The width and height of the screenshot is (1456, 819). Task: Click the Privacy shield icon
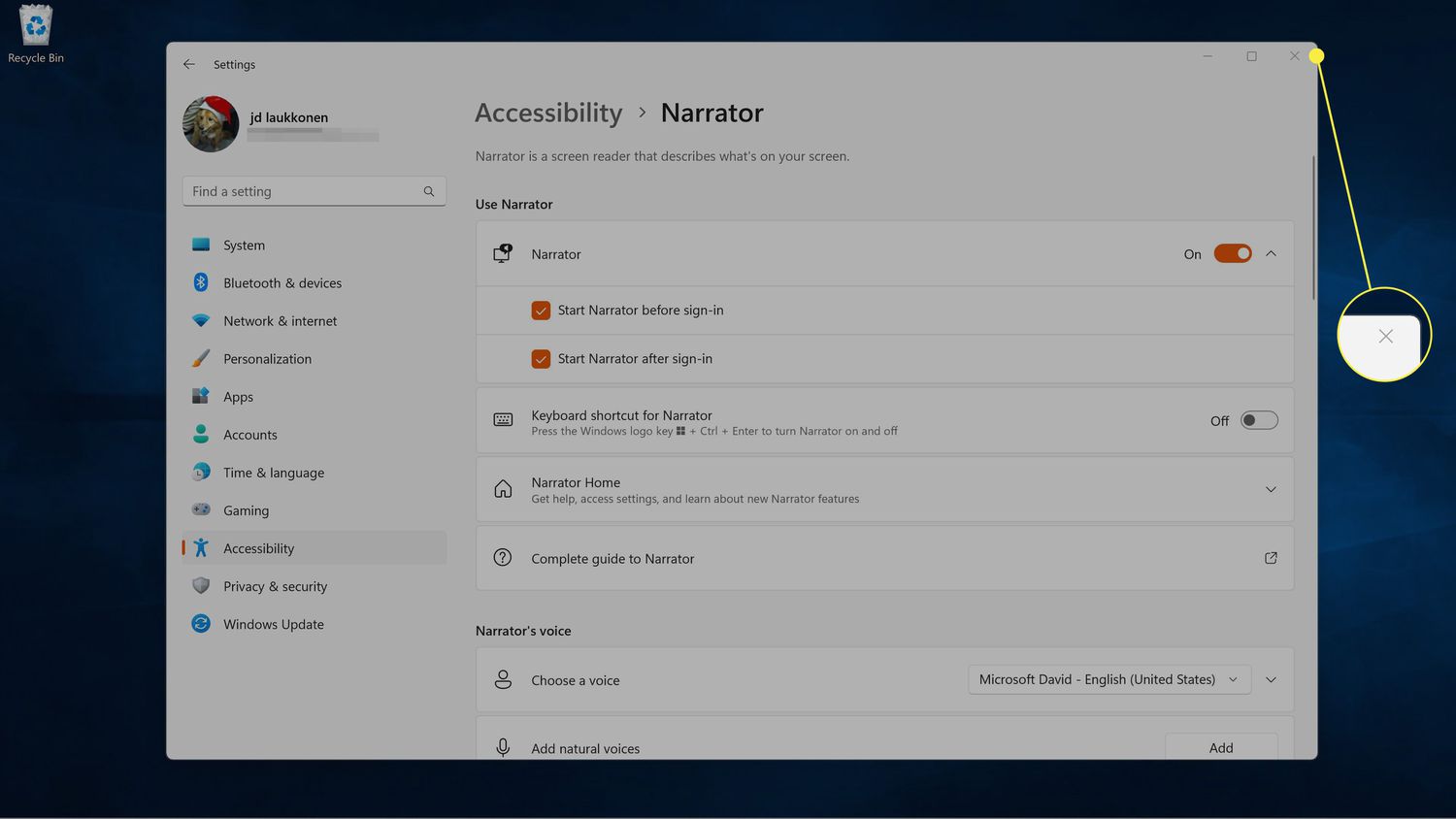[x=201, y=585]
